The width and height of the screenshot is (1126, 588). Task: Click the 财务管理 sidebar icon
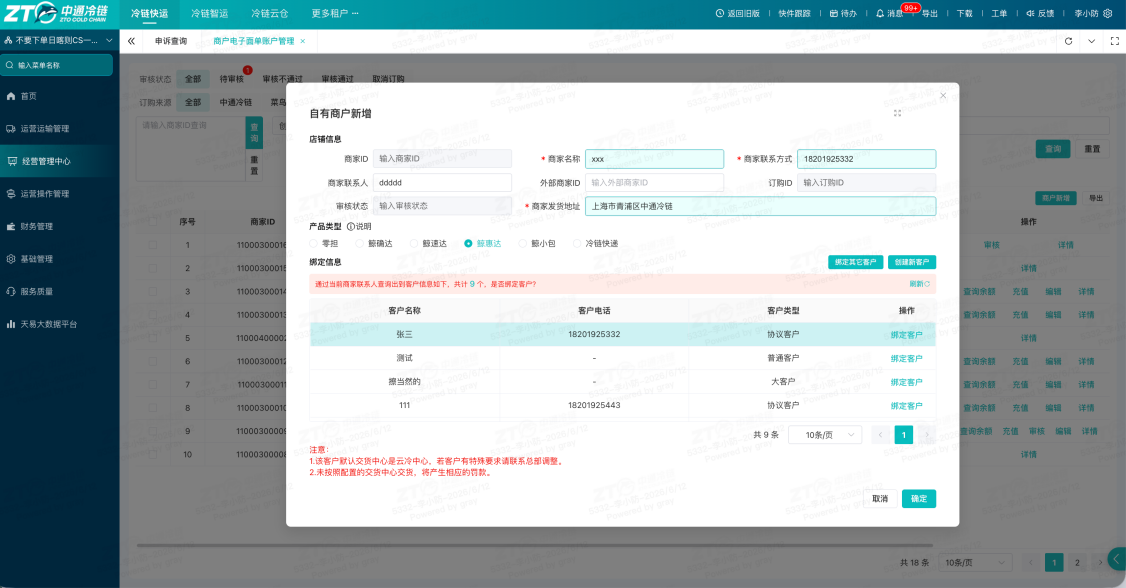pos(11,226)
